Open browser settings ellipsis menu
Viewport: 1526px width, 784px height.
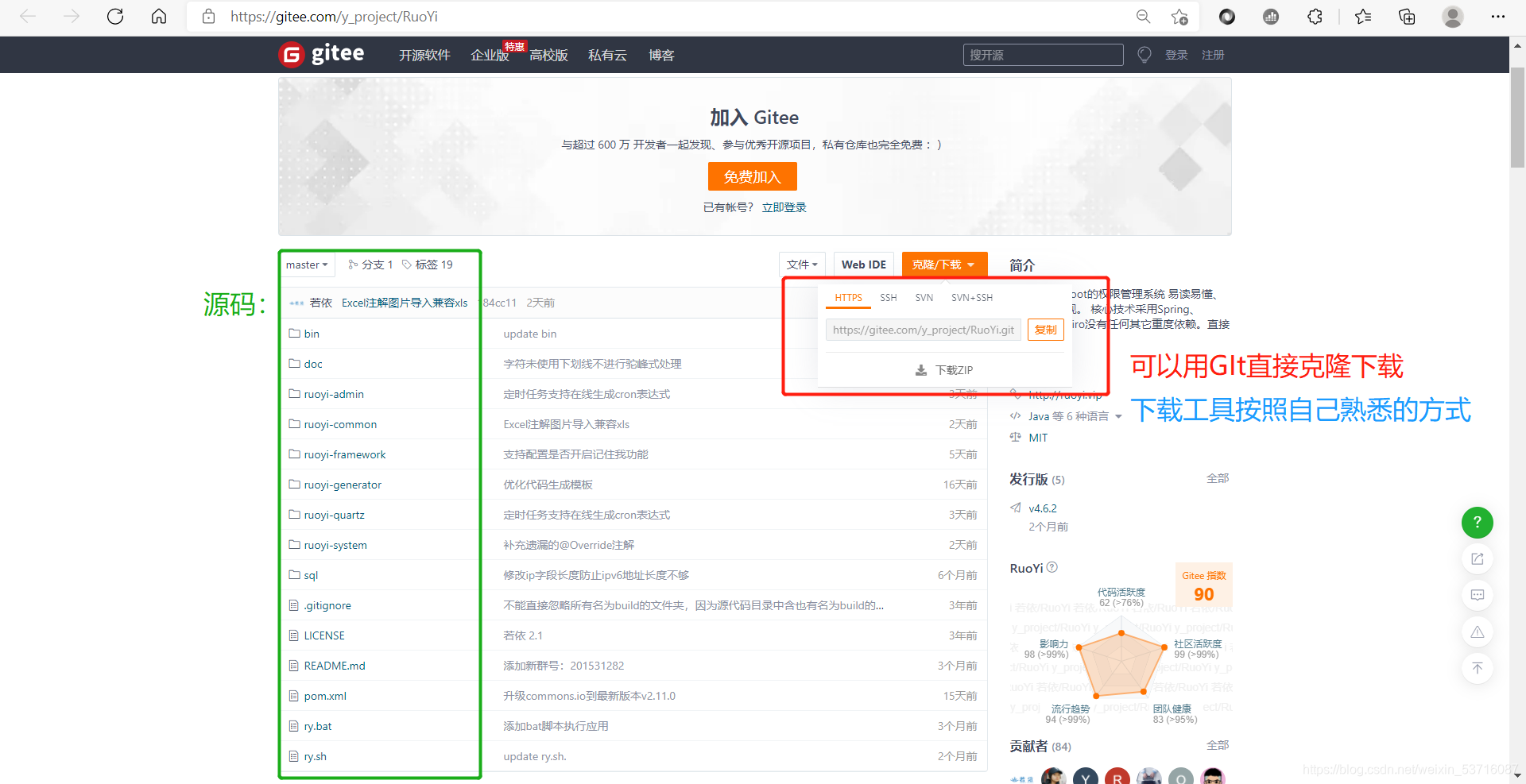click(1498, 17)
